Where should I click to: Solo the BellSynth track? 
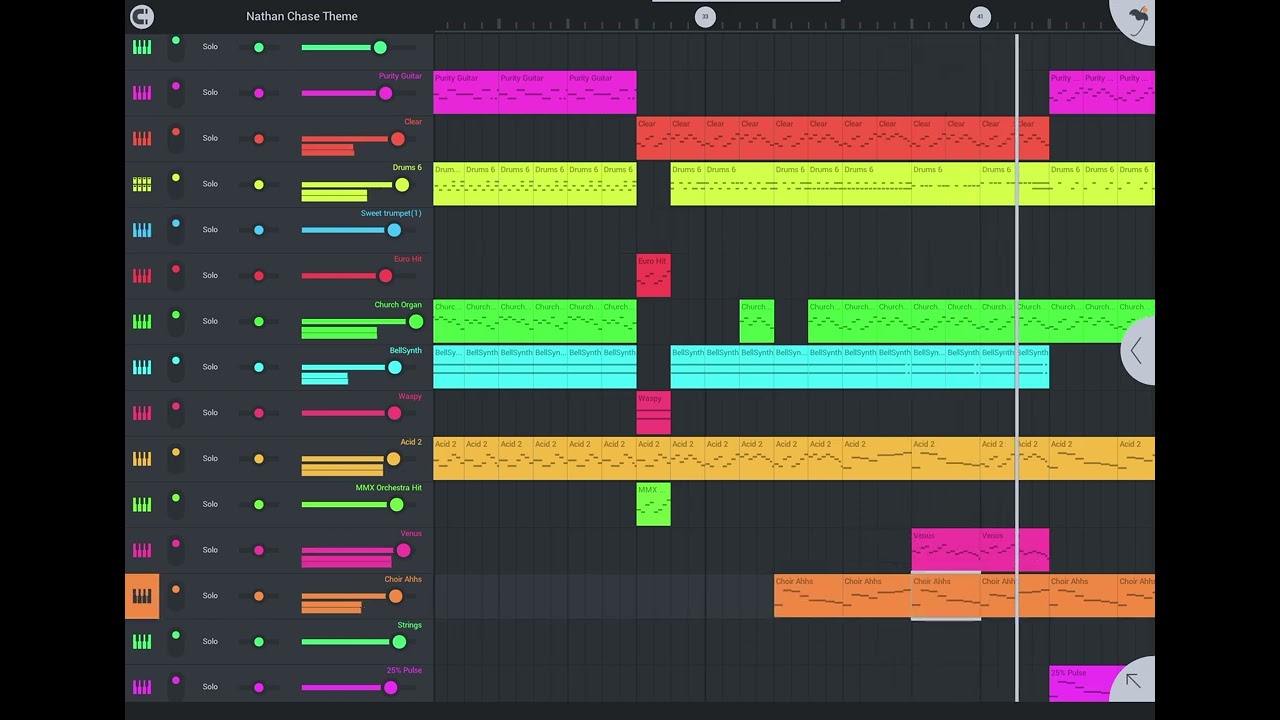pyautogui.click(x=210, y=367)
